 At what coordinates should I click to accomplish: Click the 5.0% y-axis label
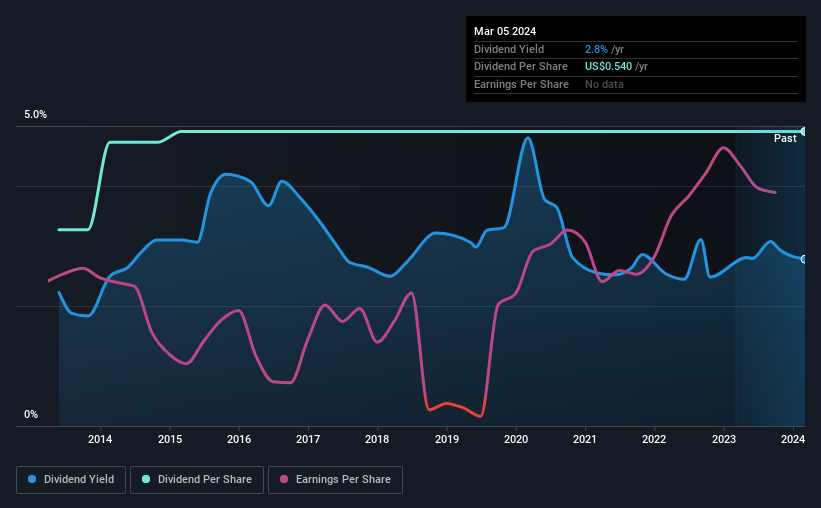[35, 114]
